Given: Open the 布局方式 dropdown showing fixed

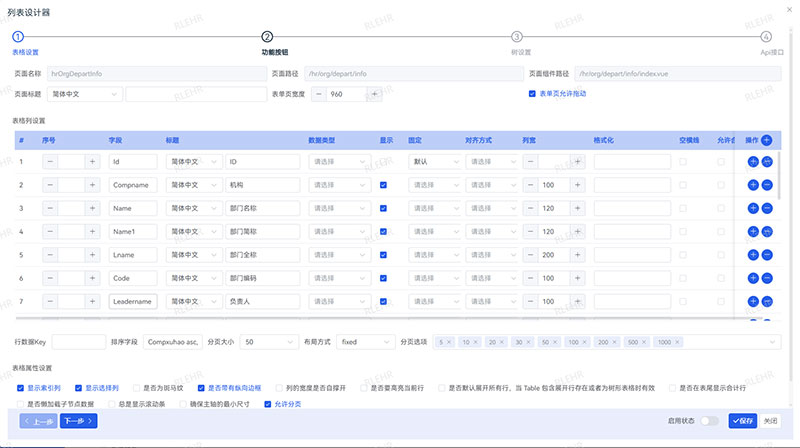Looking at the screenshot, I should pos(365,342).
